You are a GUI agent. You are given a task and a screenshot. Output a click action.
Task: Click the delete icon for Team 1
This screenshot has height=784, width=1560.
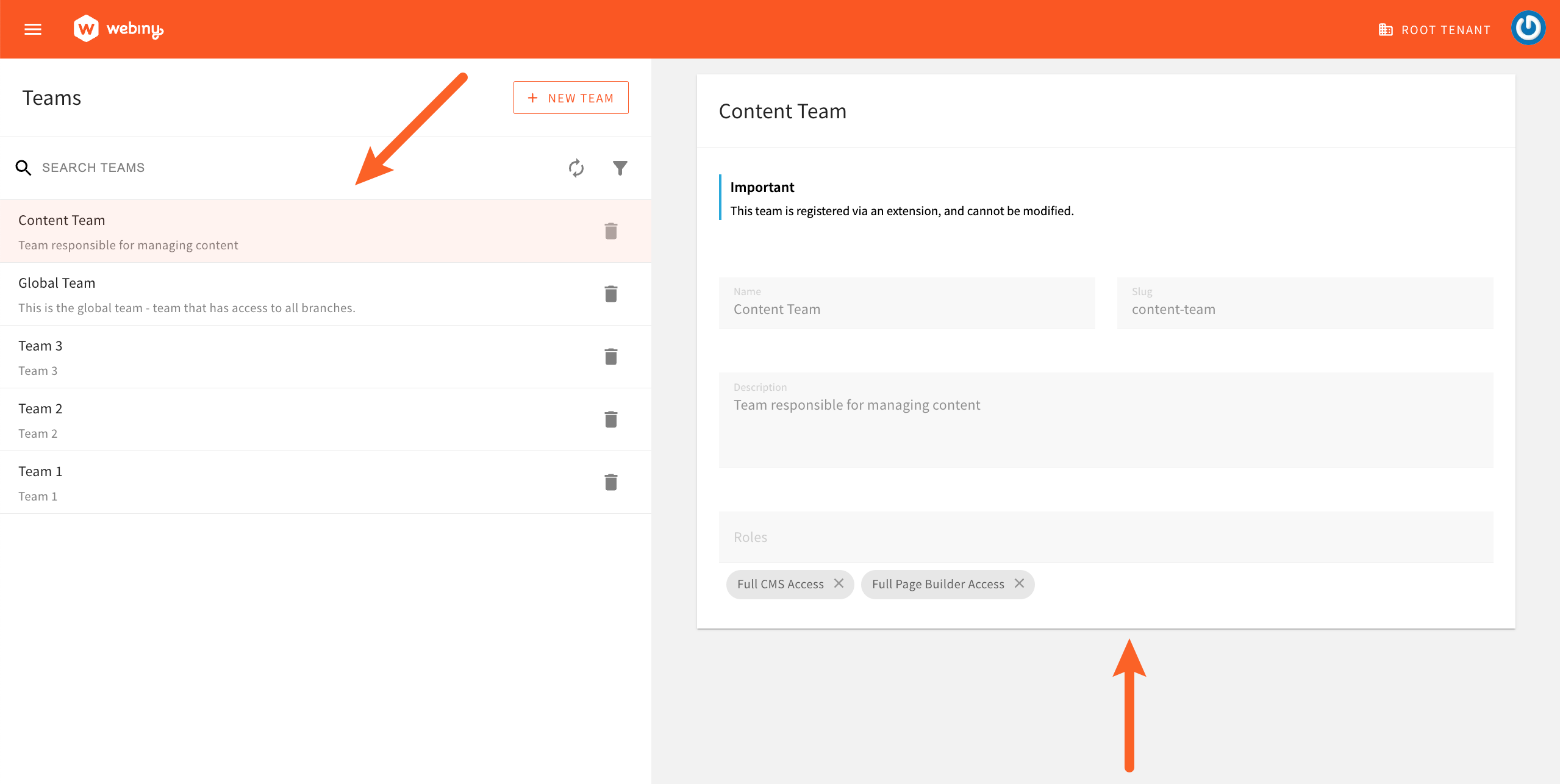[611, 482]
